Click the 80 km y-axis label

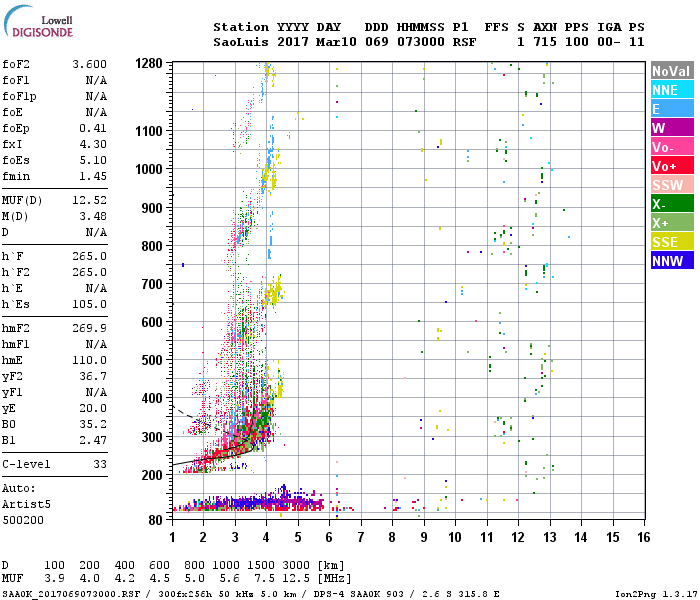[155, 520]
